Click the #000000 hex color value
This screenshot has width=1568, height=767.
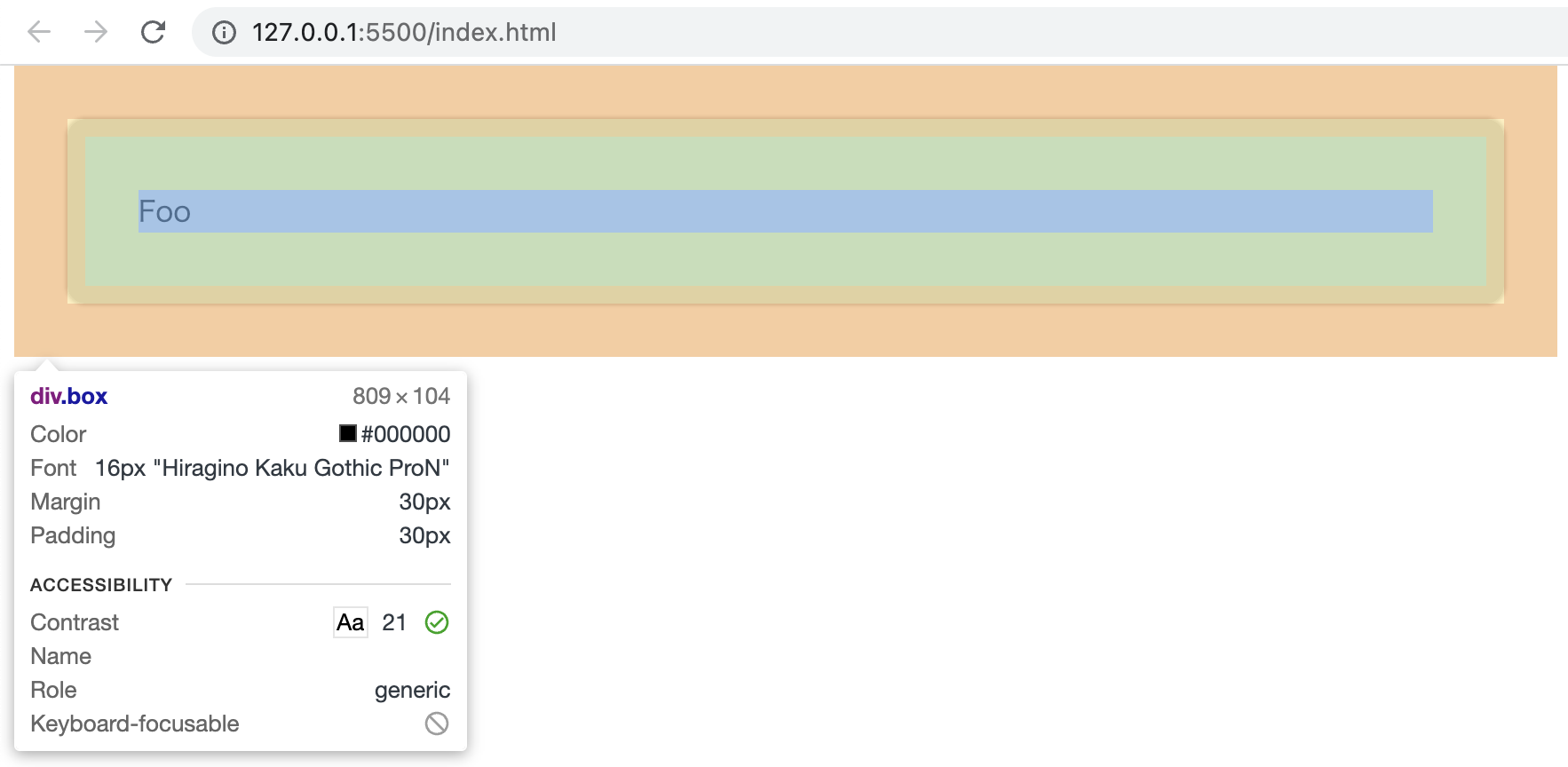click(x=406, y=434)
